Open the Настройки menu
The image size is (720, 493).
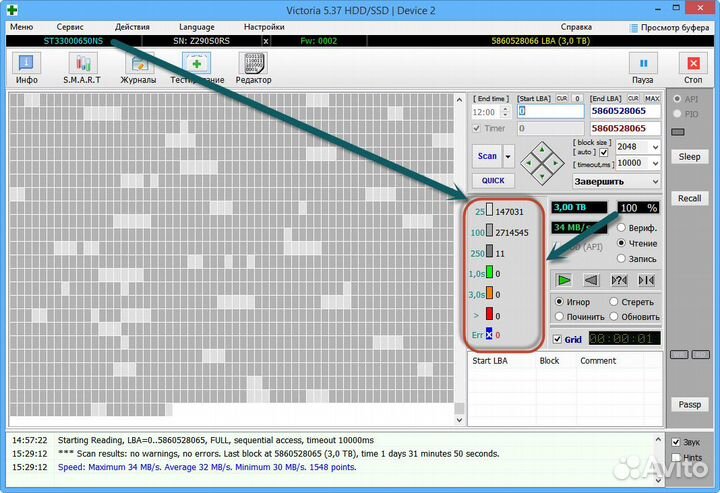(x=264, y=27)
